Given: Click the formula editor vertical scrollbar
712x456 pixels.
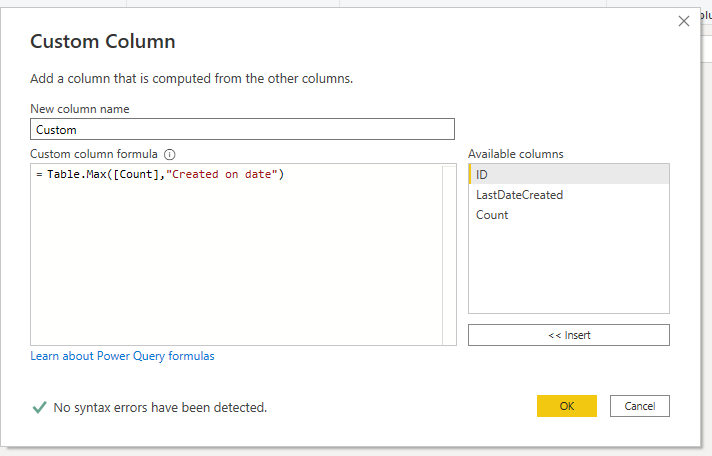Looking at the screenshot, I should (449, 255).
